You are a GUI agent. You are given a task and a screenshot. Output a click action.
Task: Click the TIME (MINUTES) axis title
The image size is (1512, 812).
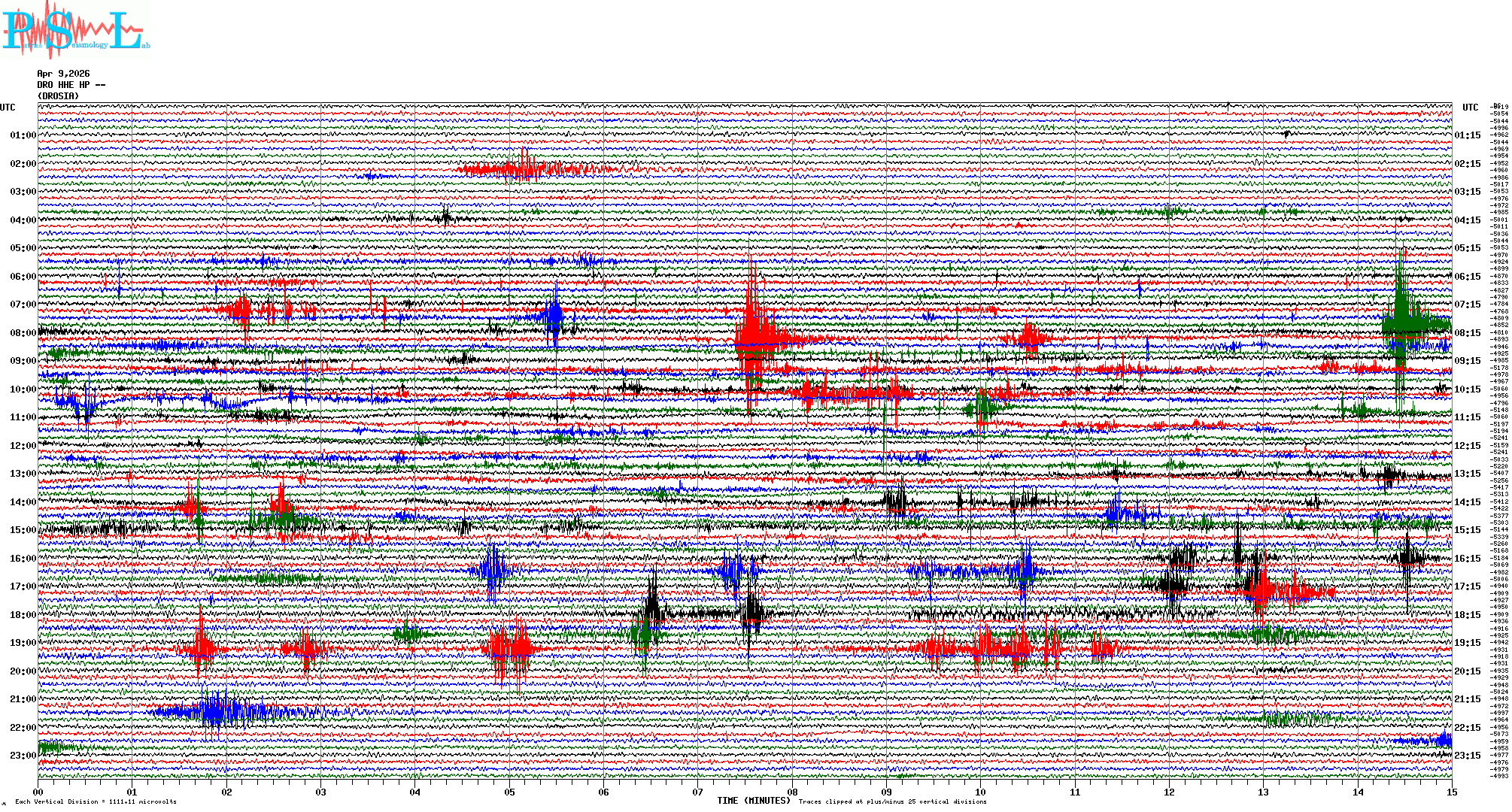pyautogui.click(x=754, y=801)
